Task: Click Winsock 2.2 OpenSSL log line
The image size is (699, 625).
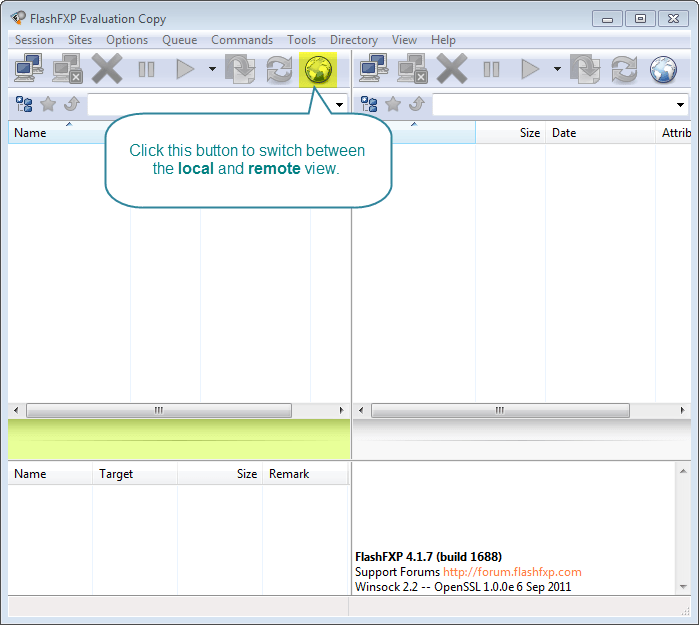Action: [x=463, y=587]
